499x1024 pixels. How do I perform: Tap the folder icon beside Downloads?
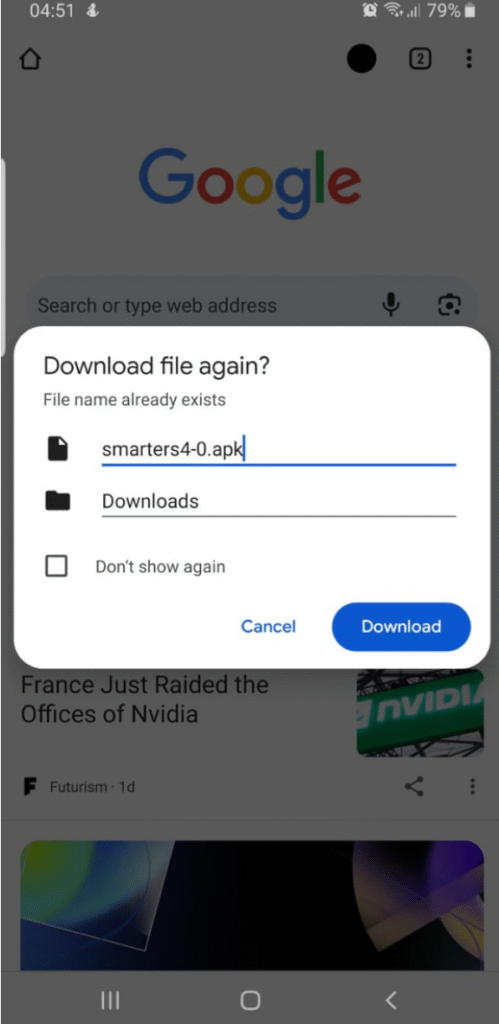point(57,501)
